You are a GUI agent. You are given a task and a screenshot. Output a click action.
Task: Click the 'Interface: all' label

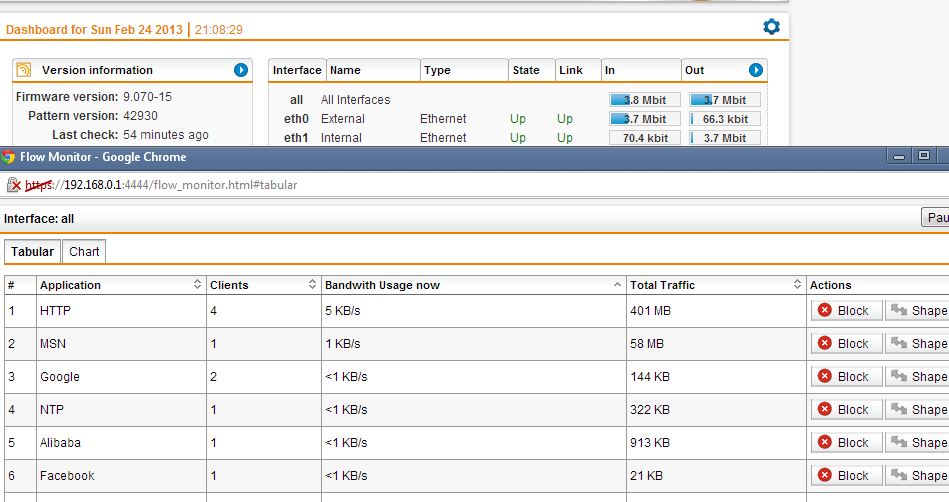pos(39,219)
